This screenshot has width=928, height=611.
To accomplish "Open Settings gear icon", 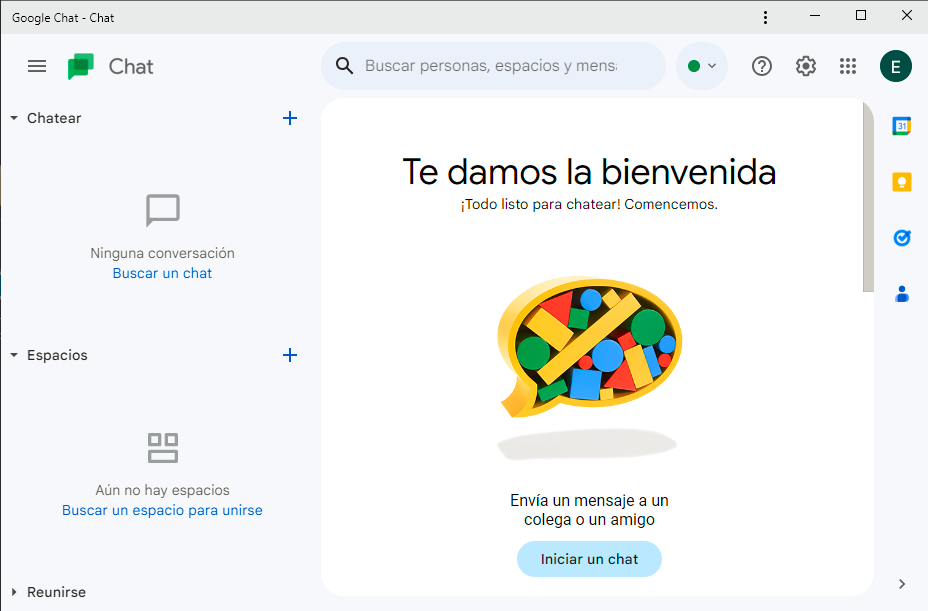I will tap(805, 66).
